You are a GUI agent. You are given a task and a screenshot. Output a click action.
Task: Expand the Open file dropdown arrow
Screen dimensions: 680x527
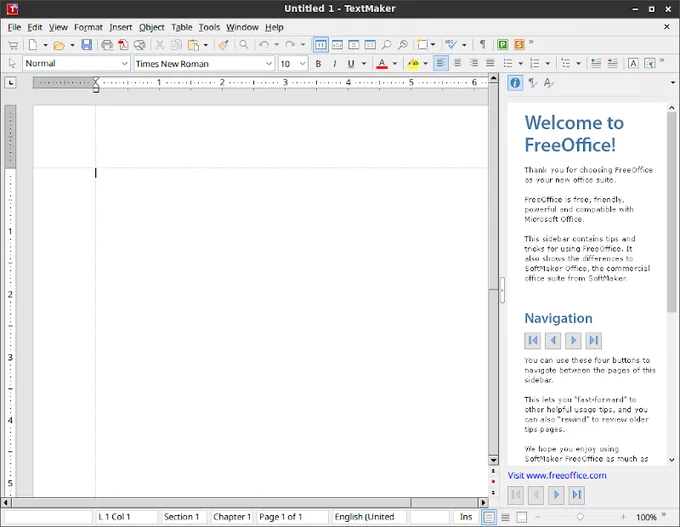click(x=72, y=45)
